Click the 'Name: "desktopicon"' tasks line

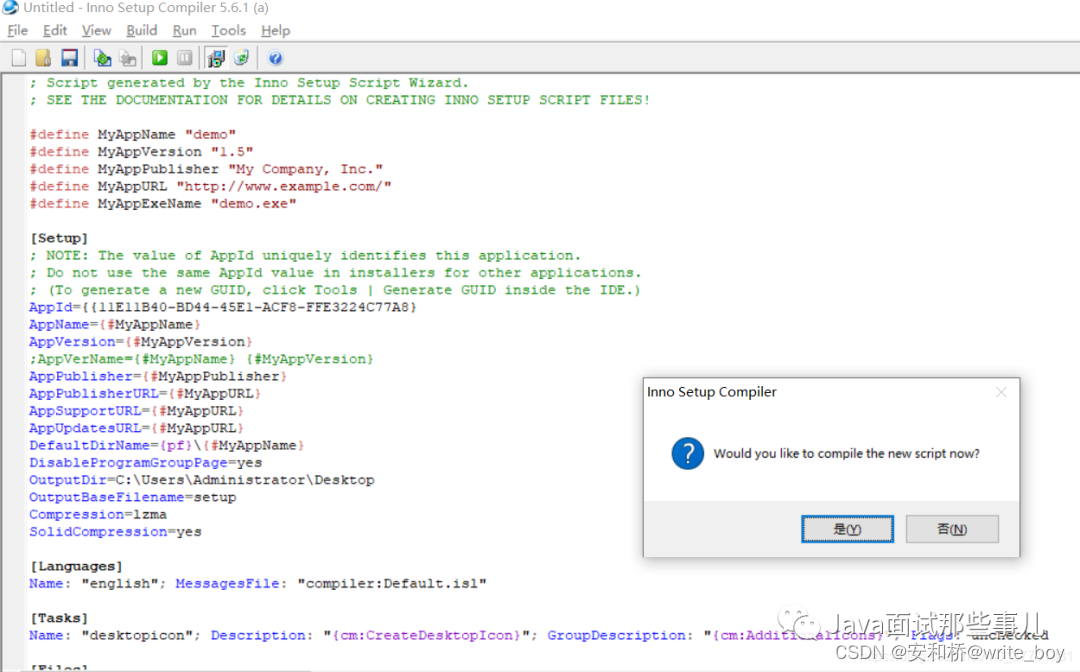[x=539, y=635]
